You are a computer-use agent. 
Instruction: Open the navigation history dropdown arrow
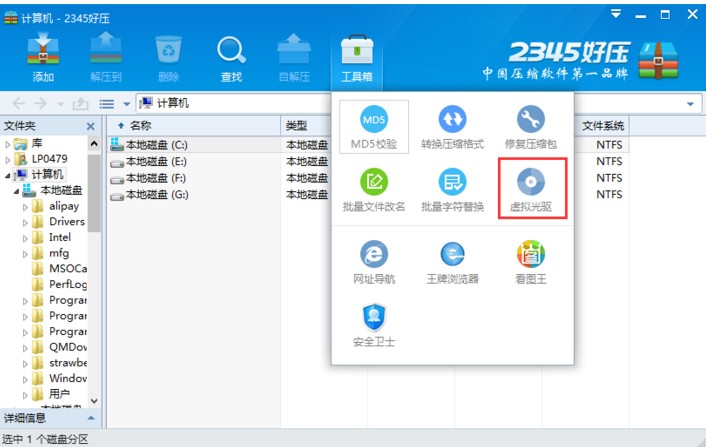(x=60, y=104)
